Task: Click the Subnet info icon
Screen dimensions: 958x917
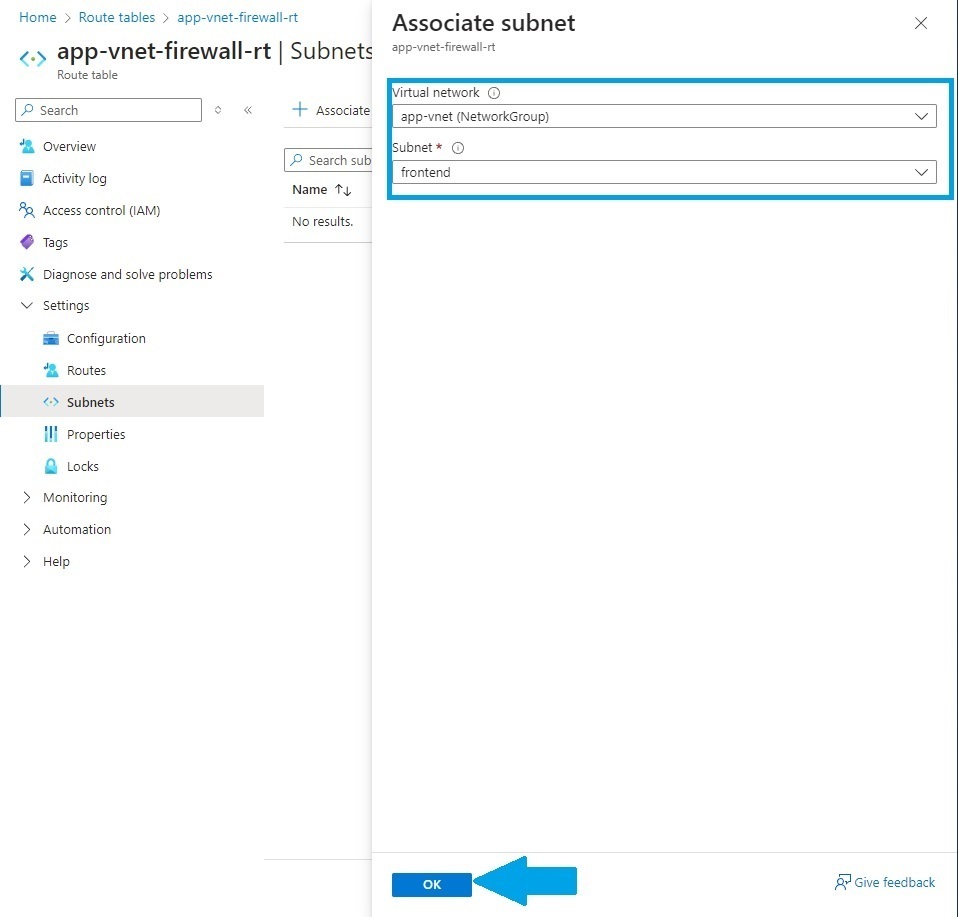Action: (x=458, y=148)
